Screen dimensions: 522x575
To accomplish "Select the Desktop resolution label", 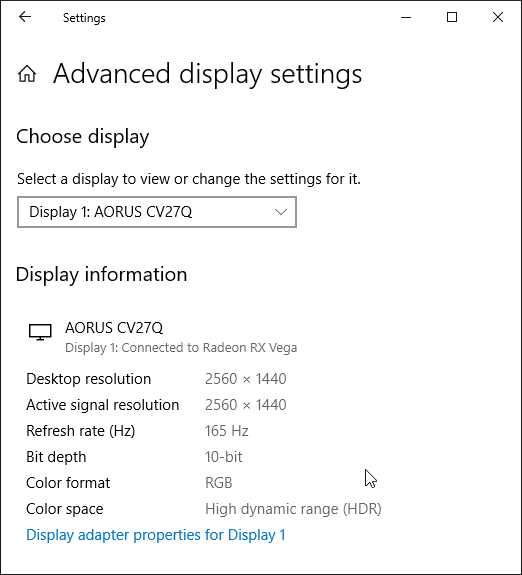I will 89,379.
